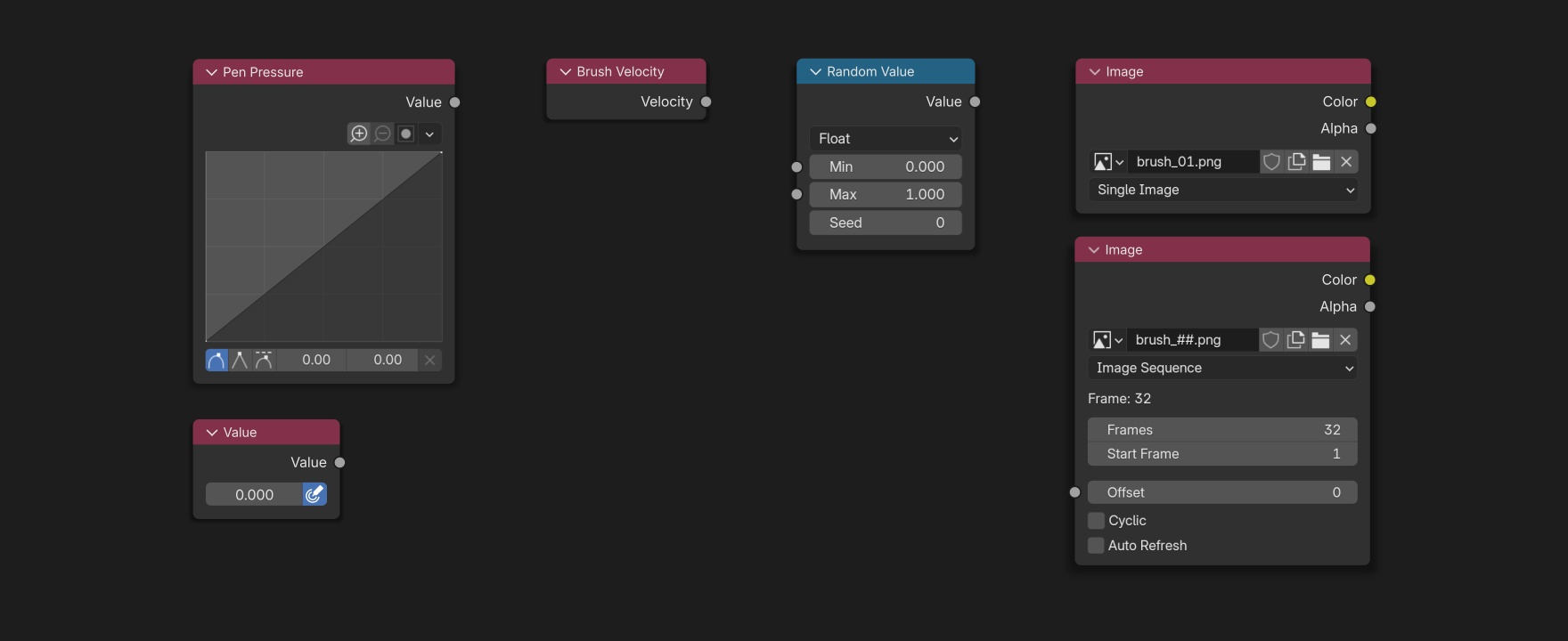Open curve tools dropdown arrow
The image size is (1568, 641).
429,134
